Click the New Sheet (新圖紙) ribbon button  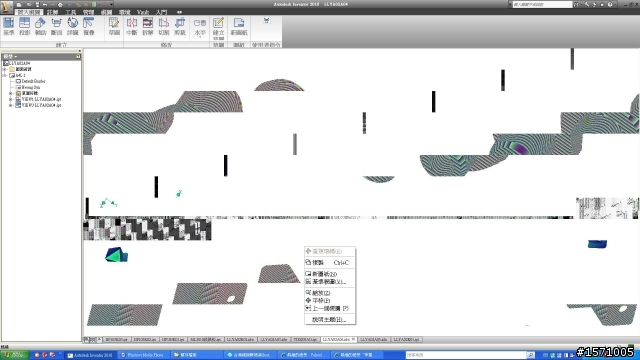(x=239, y=27)
